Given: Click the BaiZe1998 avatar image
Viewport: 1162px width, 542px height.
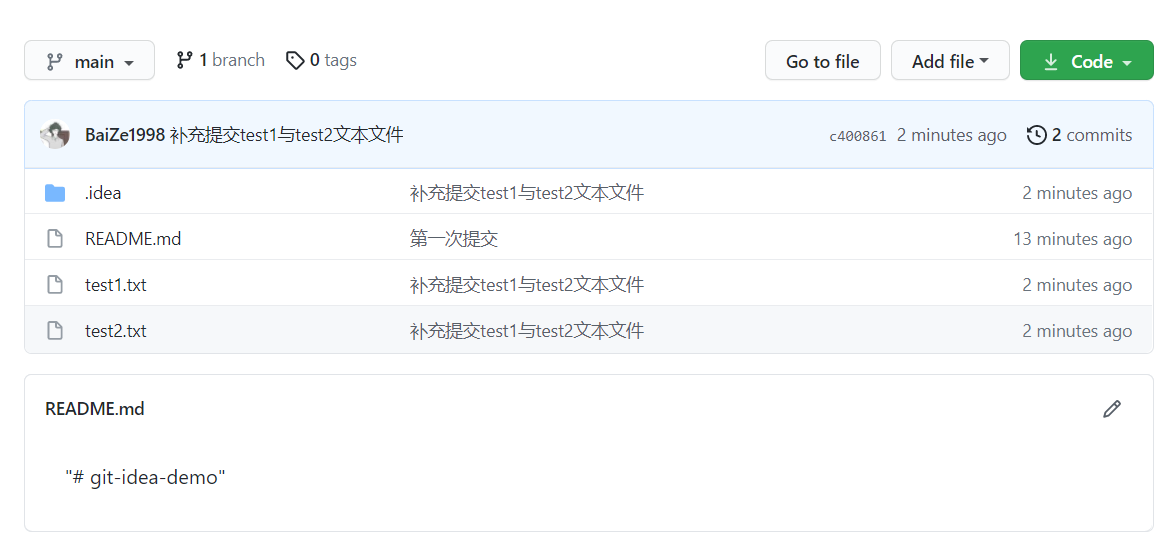Looking at the screenshot, I should click(x=55, y=135).
